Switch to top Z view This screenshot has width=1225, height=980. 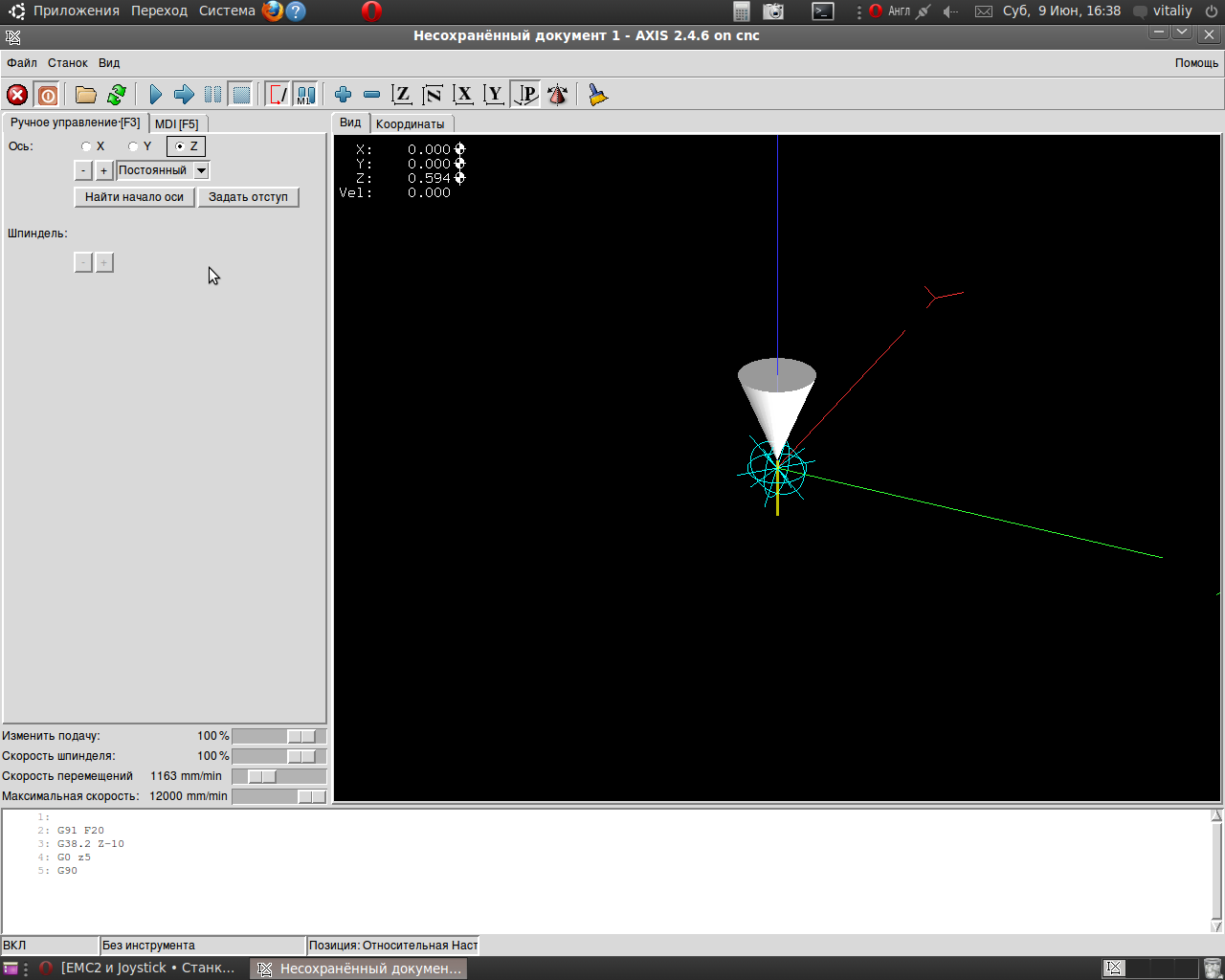coord(402,95)
